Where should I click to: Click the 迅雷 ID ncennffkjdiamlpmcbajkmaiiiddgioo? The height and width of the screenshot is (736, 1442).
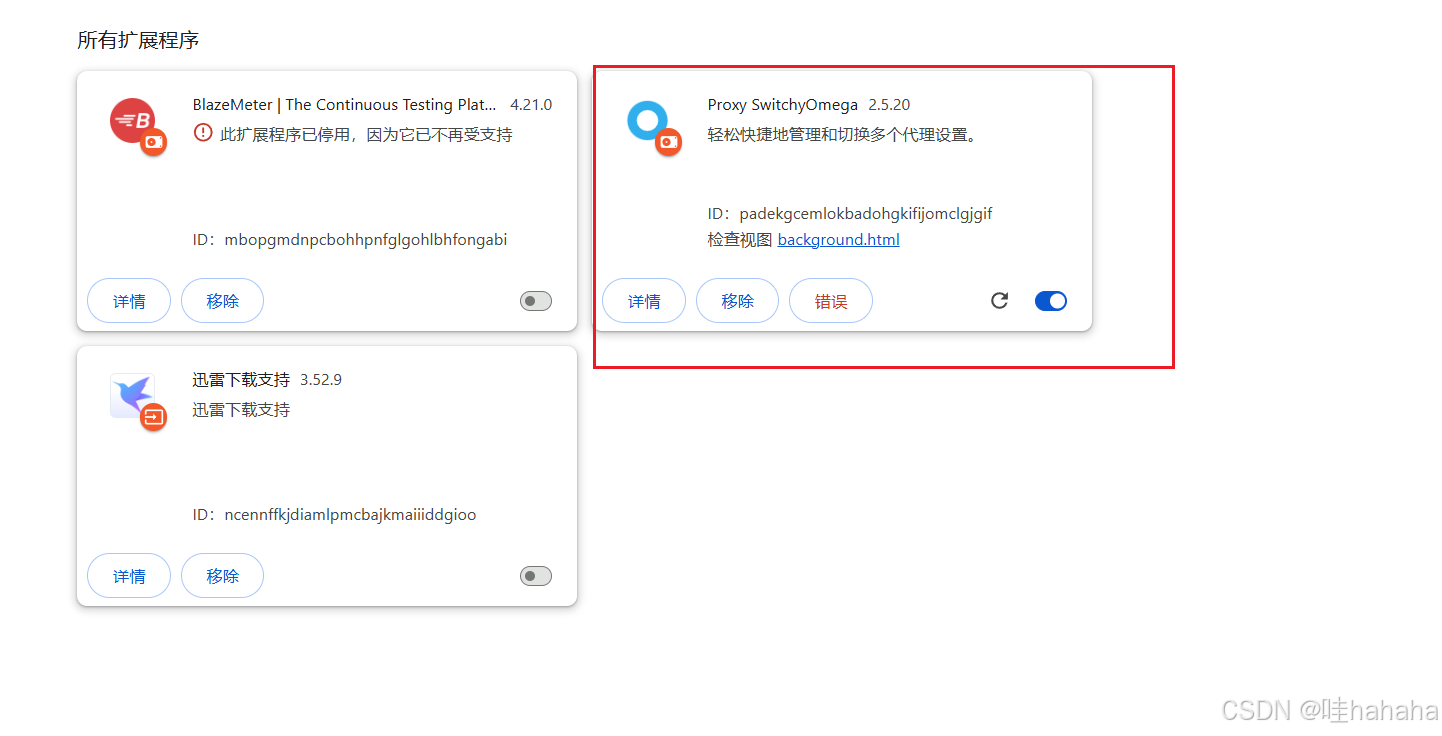[351, 515]
